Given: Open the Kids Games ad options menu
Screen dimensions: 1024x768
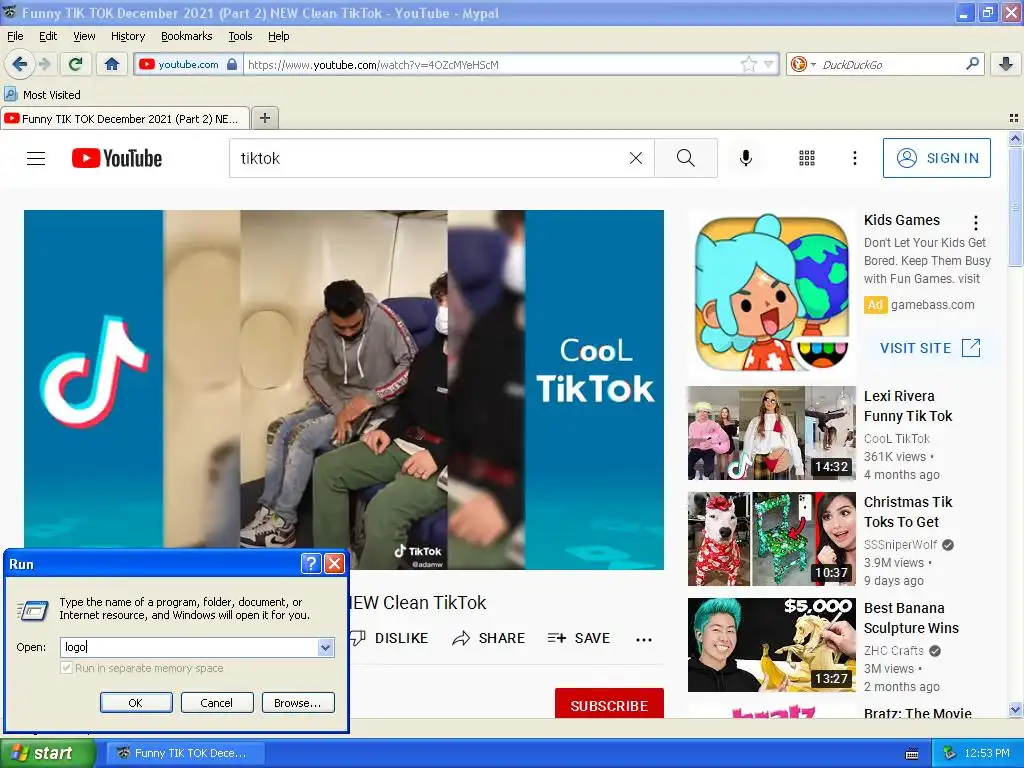Looking at the screenshot, I should click(976, 223).
